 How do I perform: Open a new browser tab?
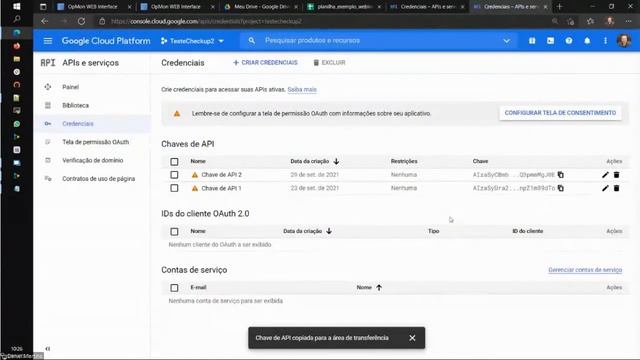pos(560,7)
